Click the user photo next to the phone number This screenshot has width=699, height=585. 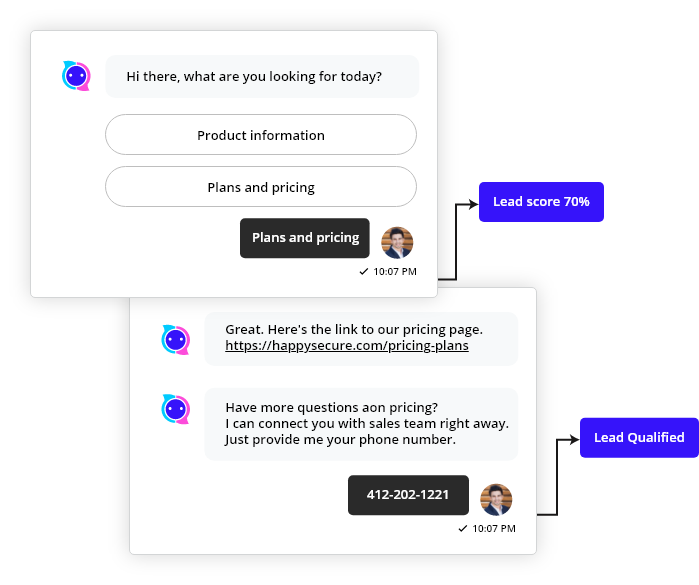click(x=496, y=499)
